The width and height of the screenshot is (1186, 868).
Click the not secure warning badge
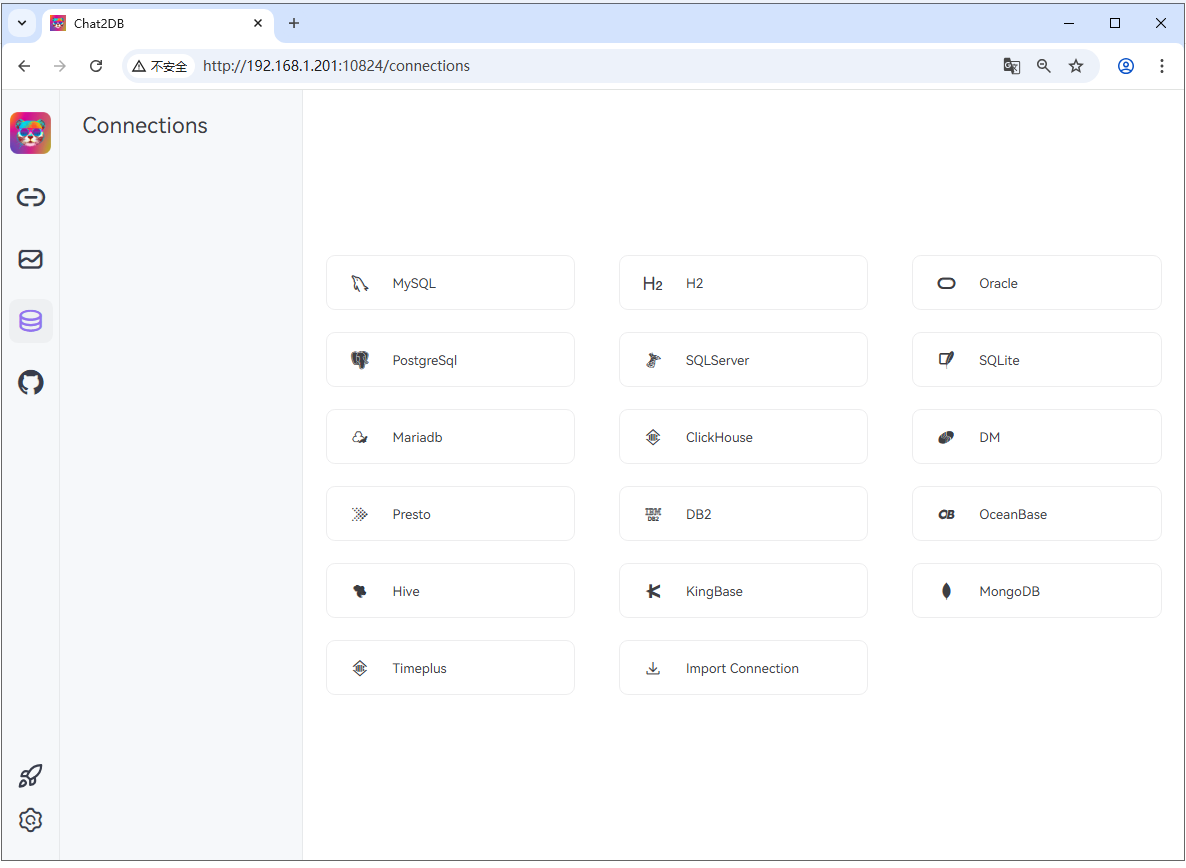(160, 67)
